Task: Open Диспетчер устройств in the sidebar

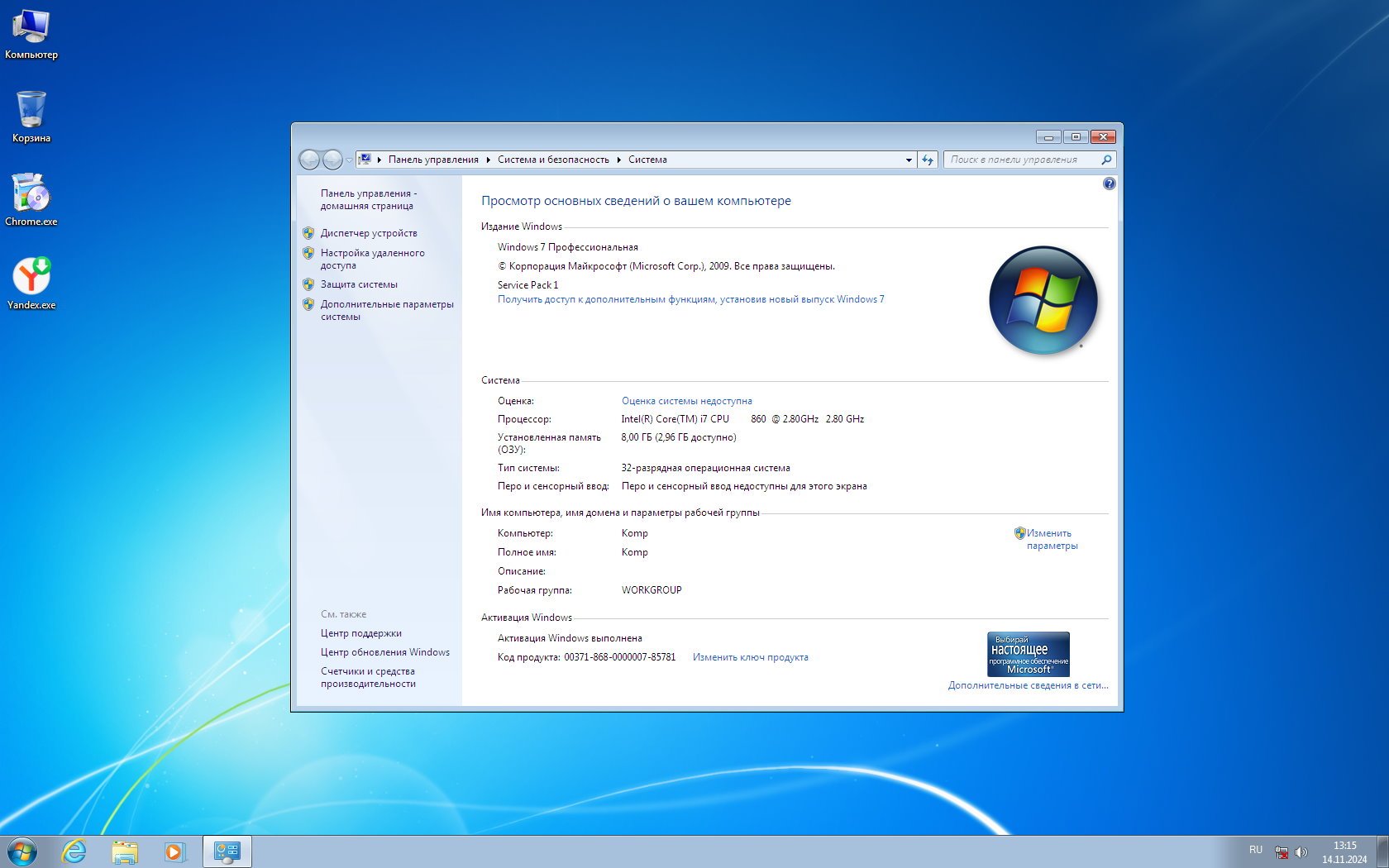Action: pyautogui.click(x=369, y=233)
